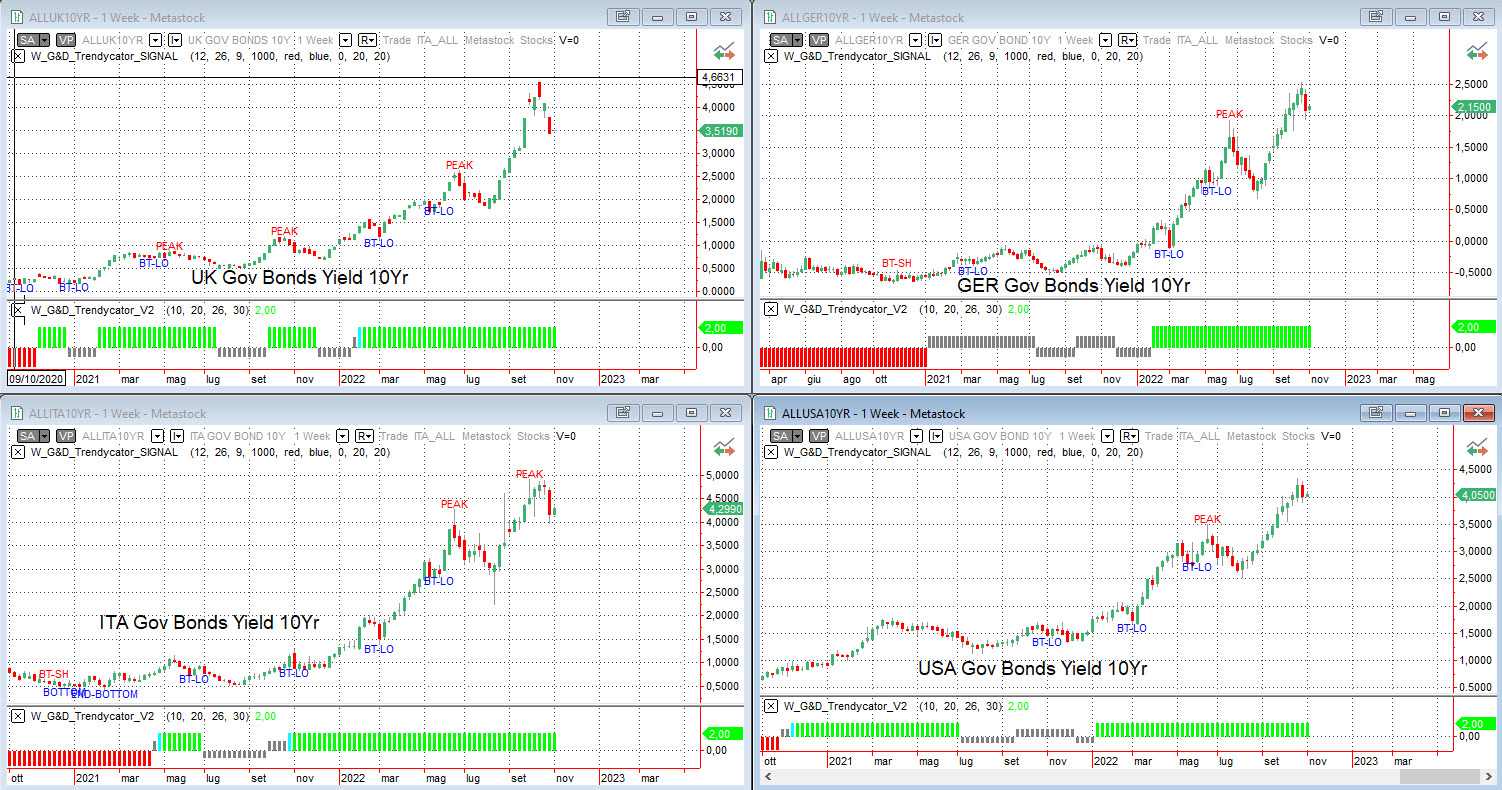The height and width of the screenshot is (790, 1502).
Task: Click the ITA_ALL label in ALLGER10YR toolbar
Action: (x=1197, y=40)
